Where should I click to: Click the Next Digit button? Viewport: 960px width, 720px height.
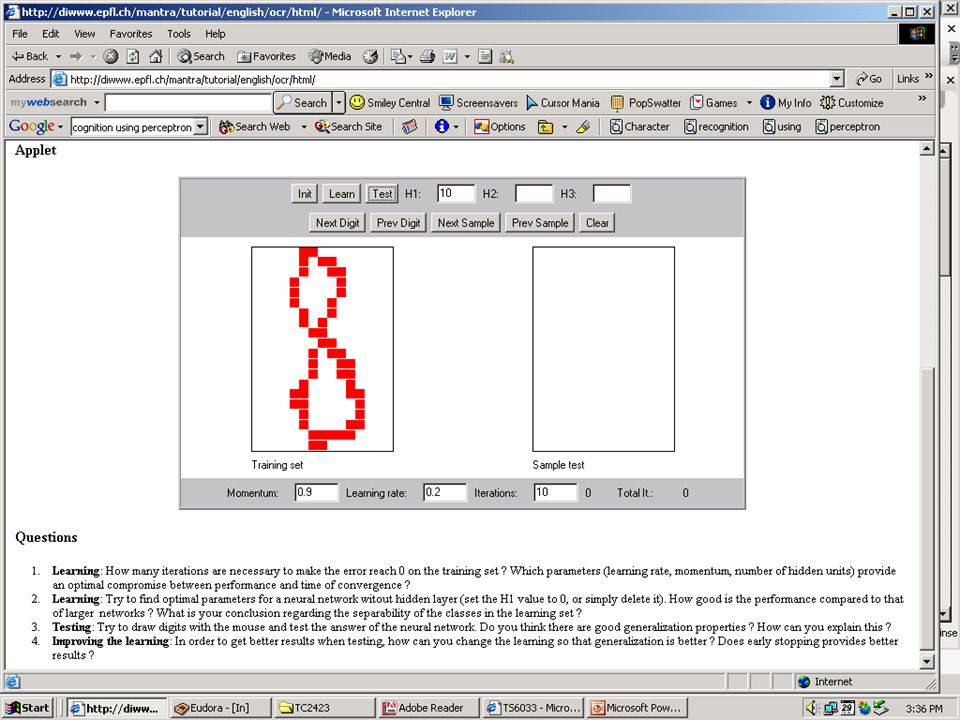coord(337,223)
